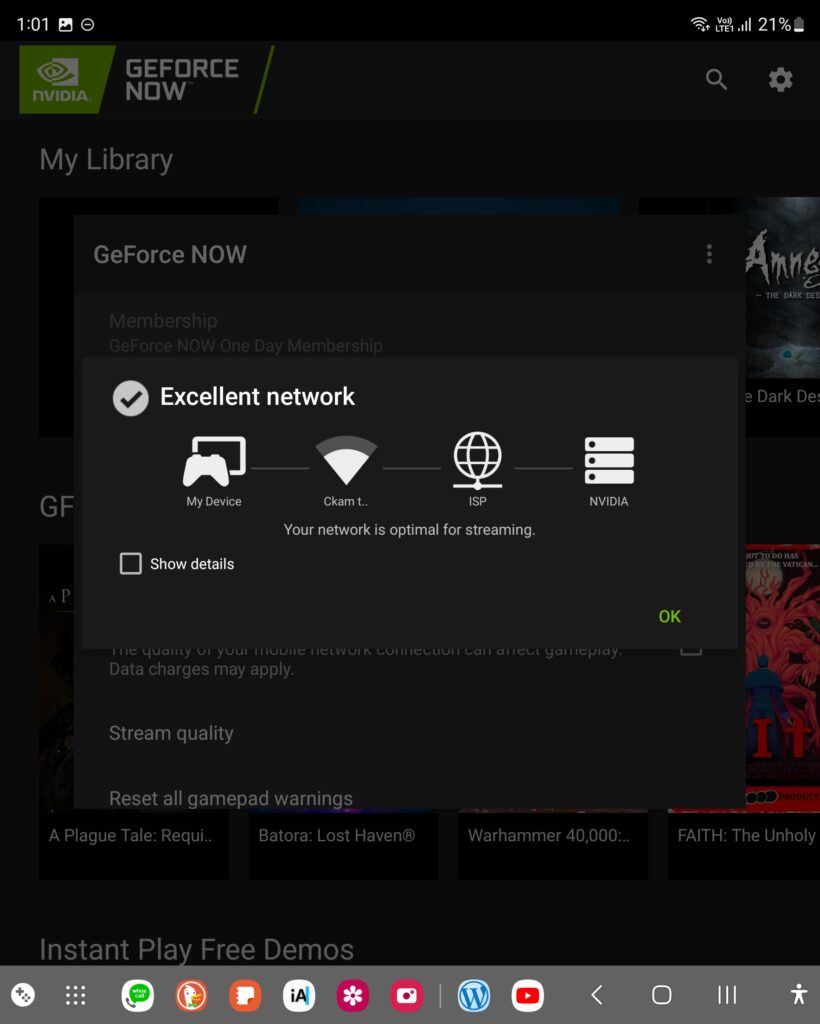820x1024 pixels.
Task: Launch the green whoscall phone app
Action: tap(138, 995)
